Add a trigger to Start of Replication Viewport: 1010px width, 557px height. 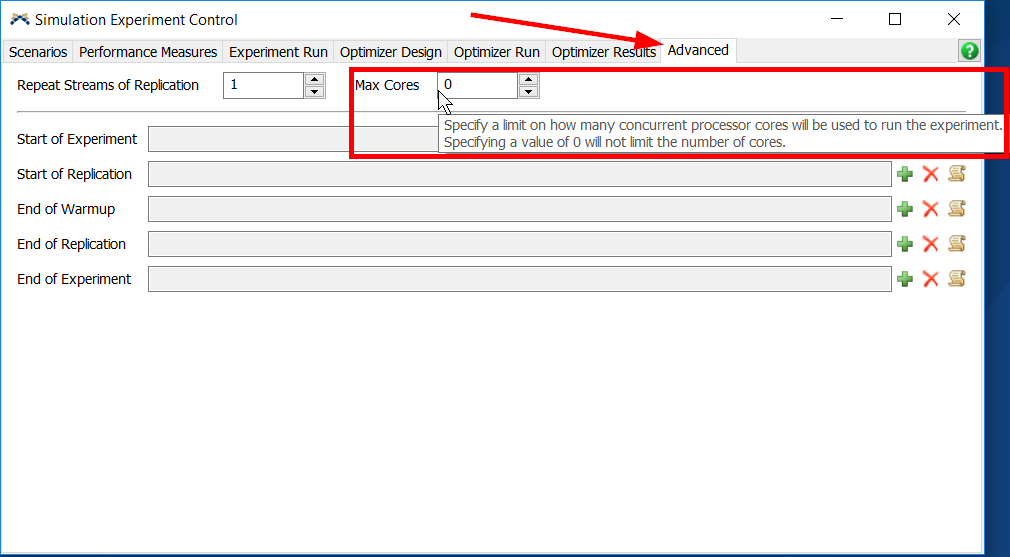[x=905, y=174]
